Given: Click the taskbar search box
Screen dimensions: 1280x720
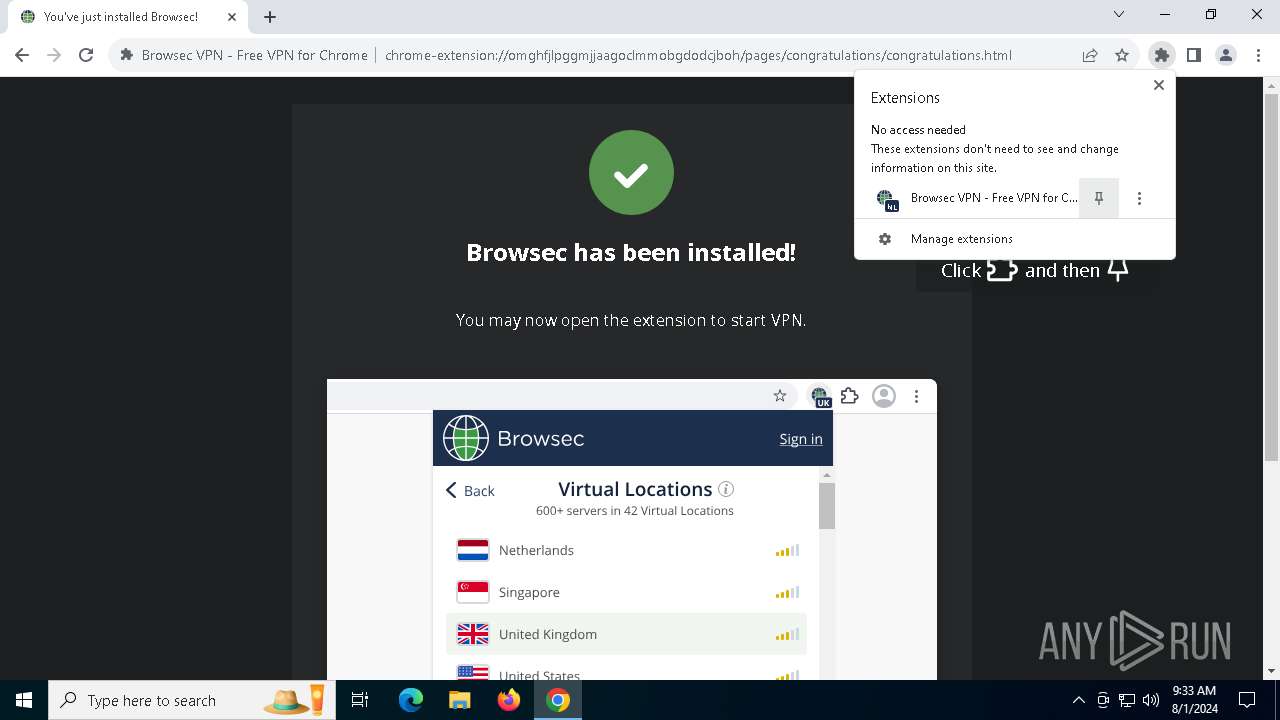Looking at the screenshot, I should (x=194, y=700).
